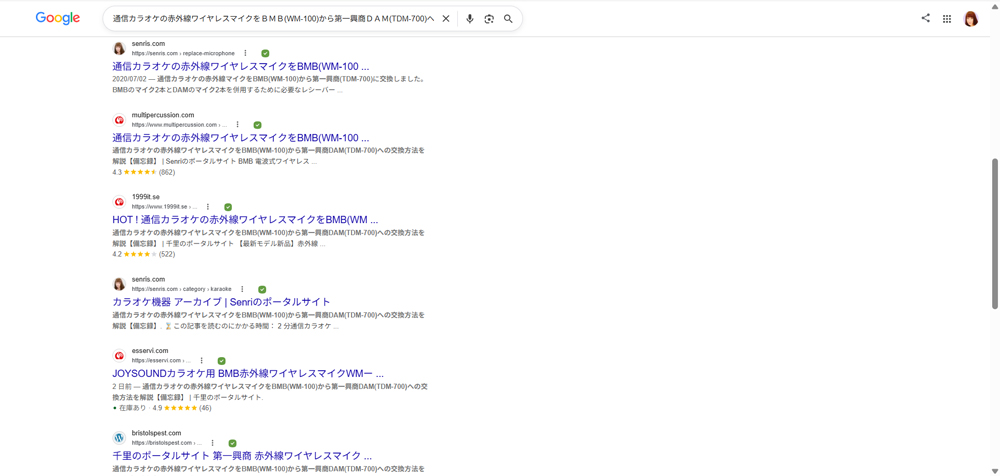Open the 'HOT！通信カラオケ' result title

pyautogui.click(x=246, y=219)
